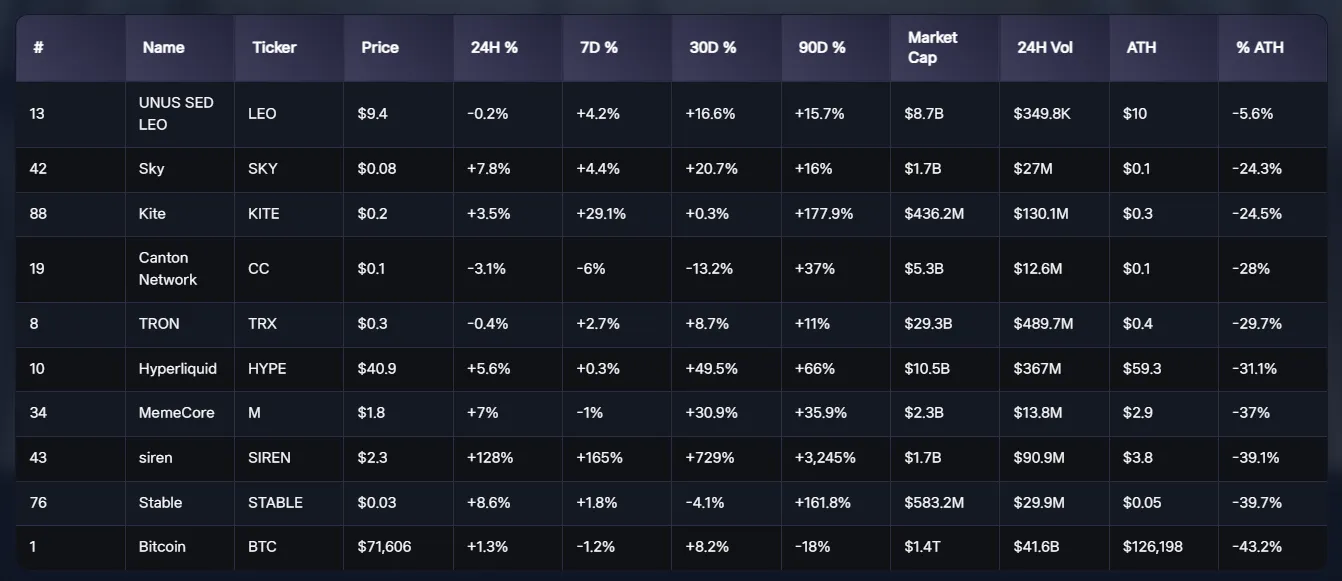Sort by the ATH column header
Image resolution: width=1342 pixels, height=581 pixels.
point(1141,47)
